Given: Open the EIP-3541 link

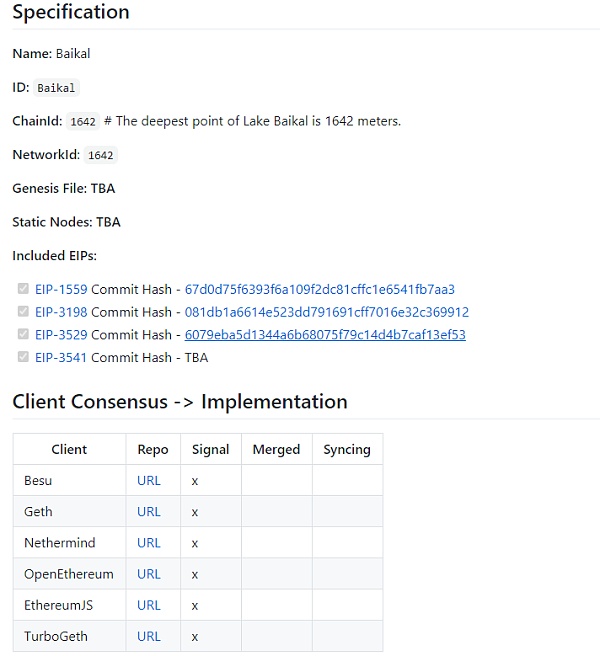Looking at the screenshot, I should tap(61, 357).
